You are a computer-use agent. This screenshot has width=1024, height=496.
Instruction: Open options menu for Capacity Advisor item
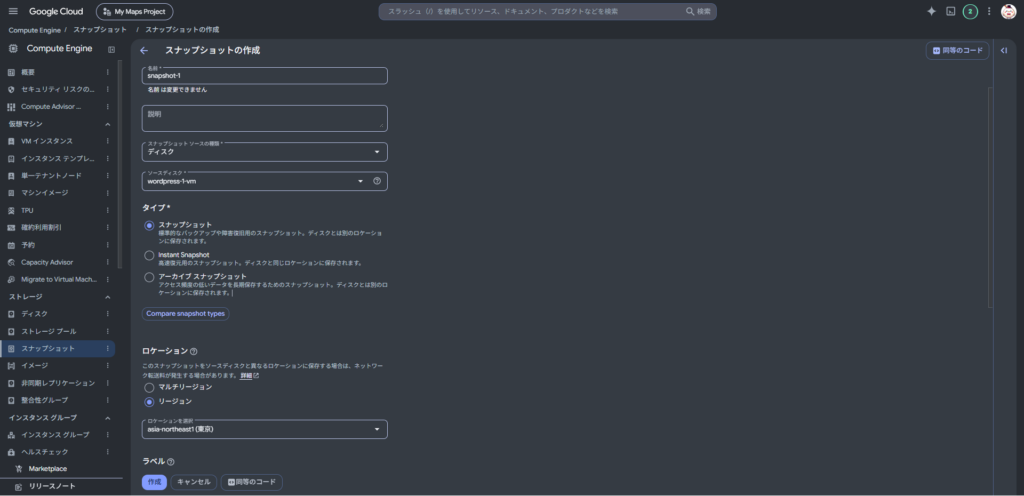pos(108,262)
